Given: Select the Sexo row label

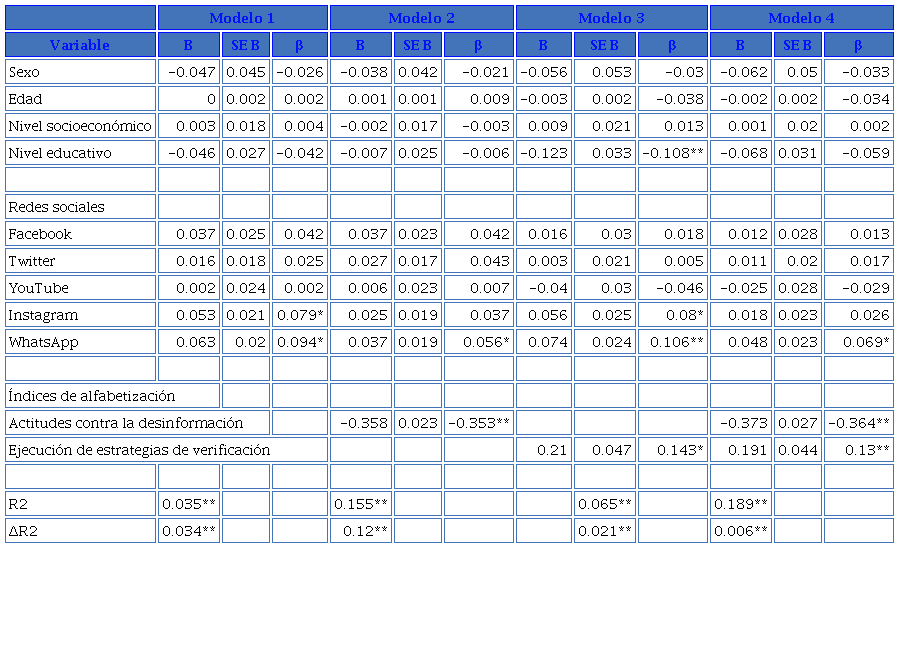Looking at the screenshot, I should (80, 72).
